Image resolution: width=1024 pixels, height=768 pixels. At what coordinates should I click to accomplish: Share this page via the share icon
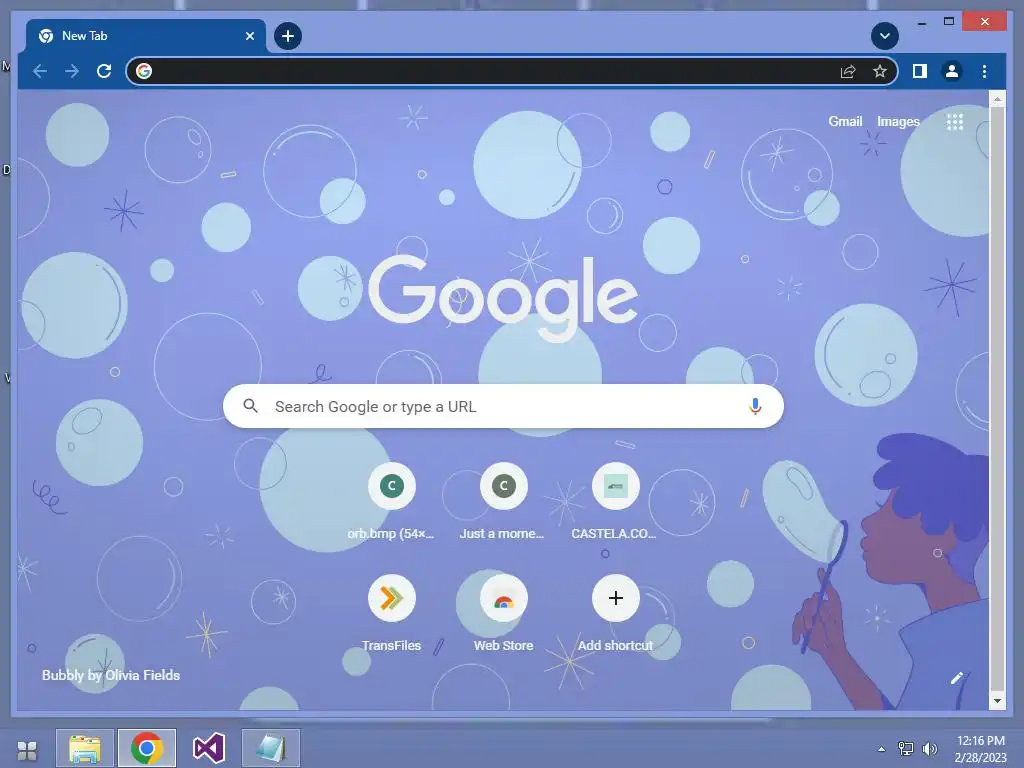[848, 71]
